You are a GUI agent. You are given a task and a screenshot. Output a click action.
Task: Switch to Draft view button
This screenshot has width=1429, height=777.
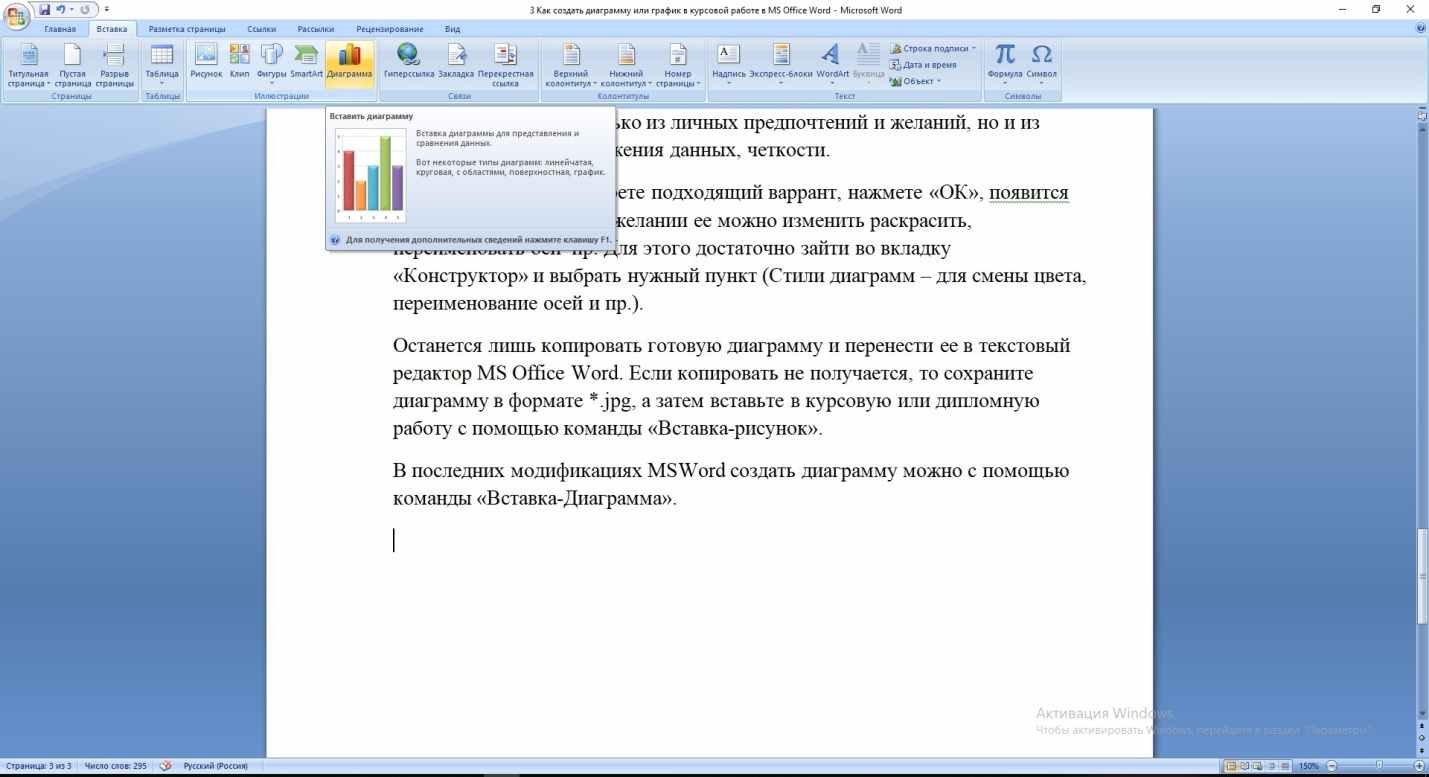coord(1284,766)
